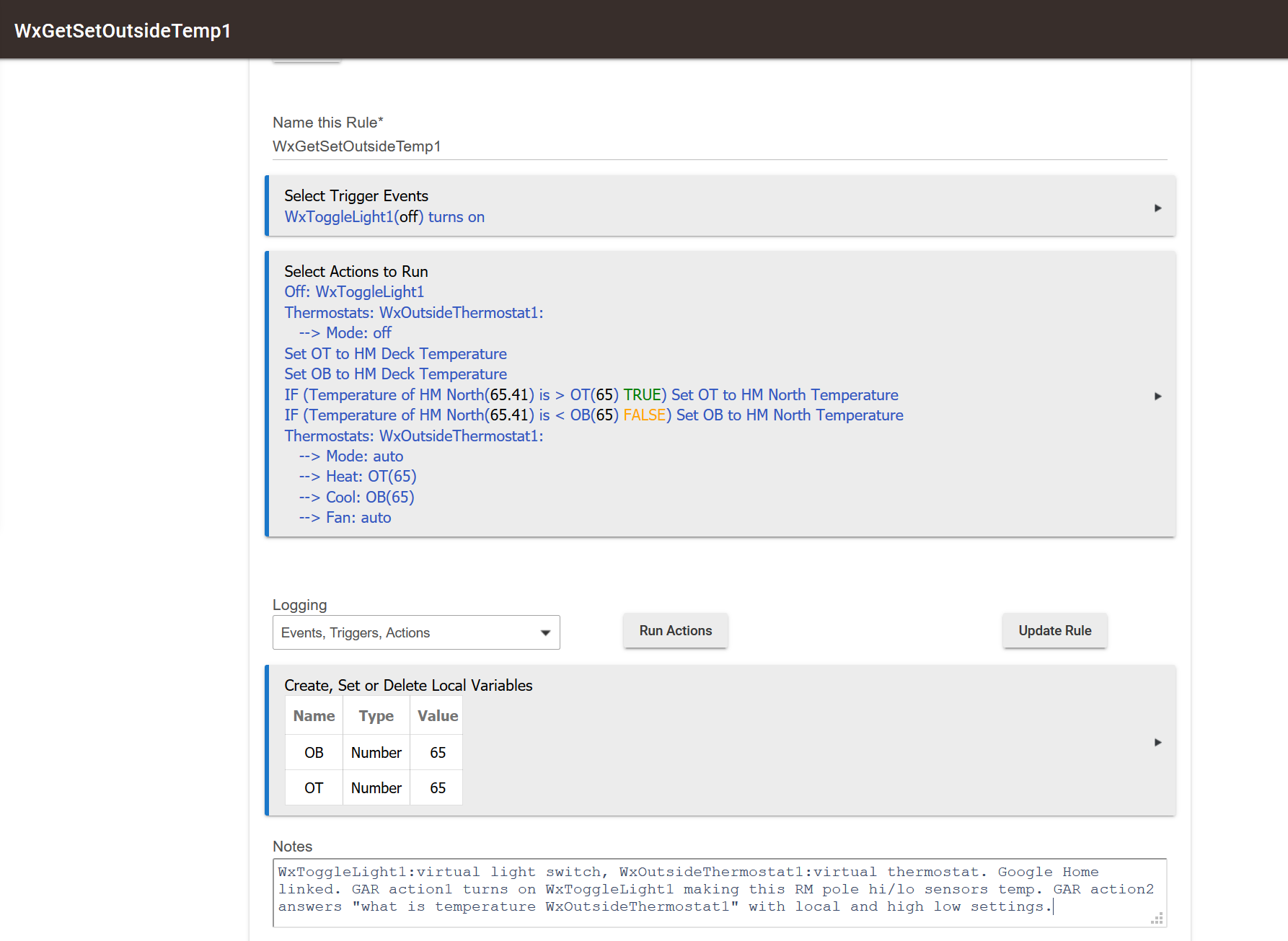1288x941 pixels.
Task: Click the Type column header
Action: coord(376,716)
